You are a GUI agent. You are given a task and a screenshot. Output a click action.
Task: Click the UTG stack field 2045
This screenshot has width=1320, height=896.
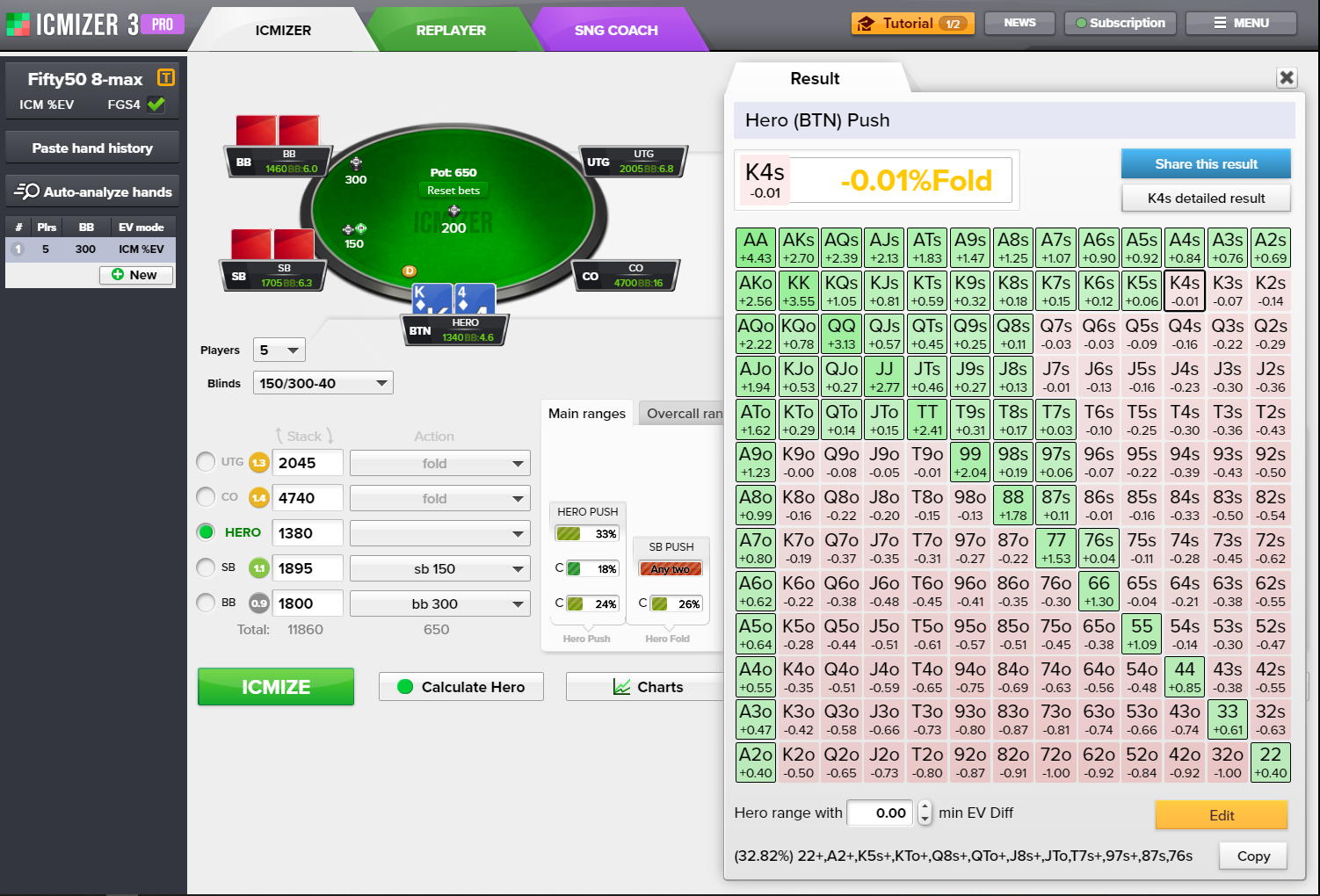point(308,463)
